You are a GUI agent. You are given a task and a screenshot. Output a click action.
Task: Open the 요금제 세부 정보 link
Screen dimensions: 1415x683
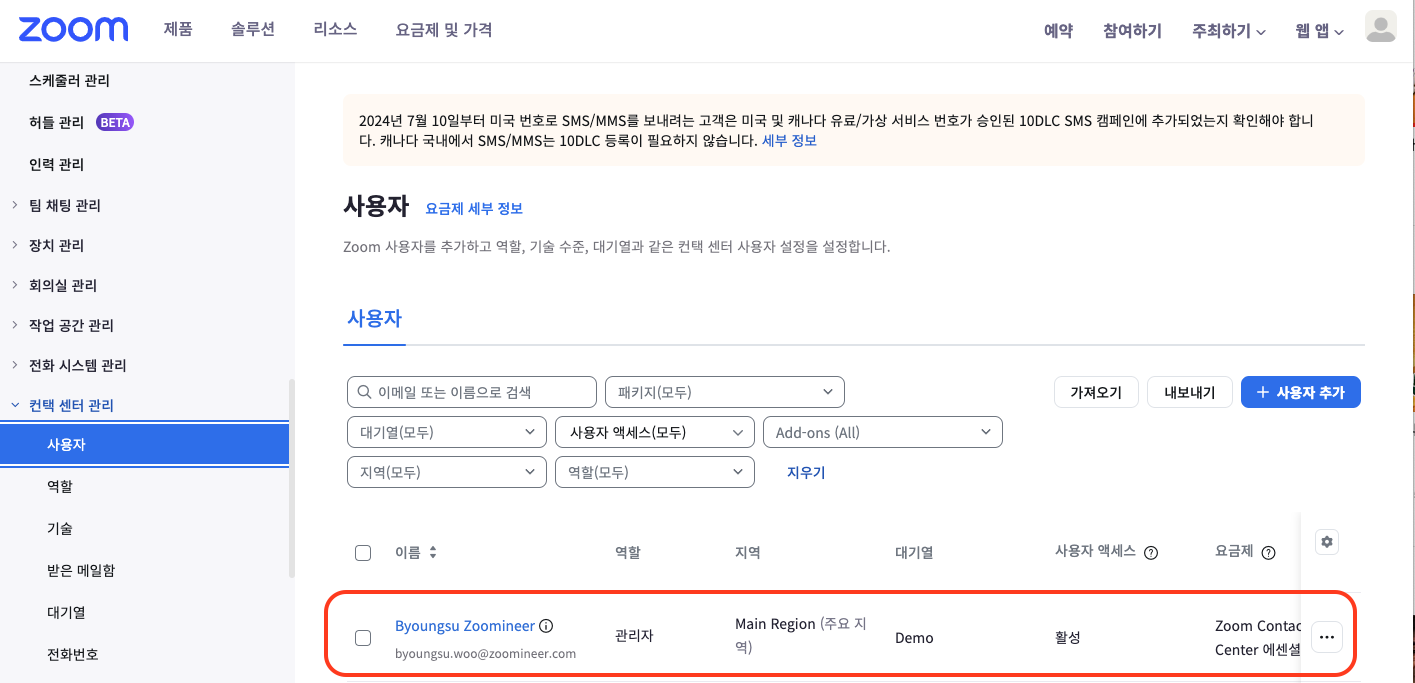click(474, 208)
